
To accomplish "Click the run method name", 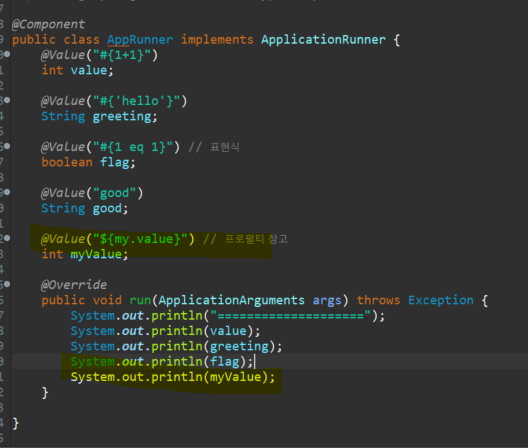I will (x=140, y=300).
